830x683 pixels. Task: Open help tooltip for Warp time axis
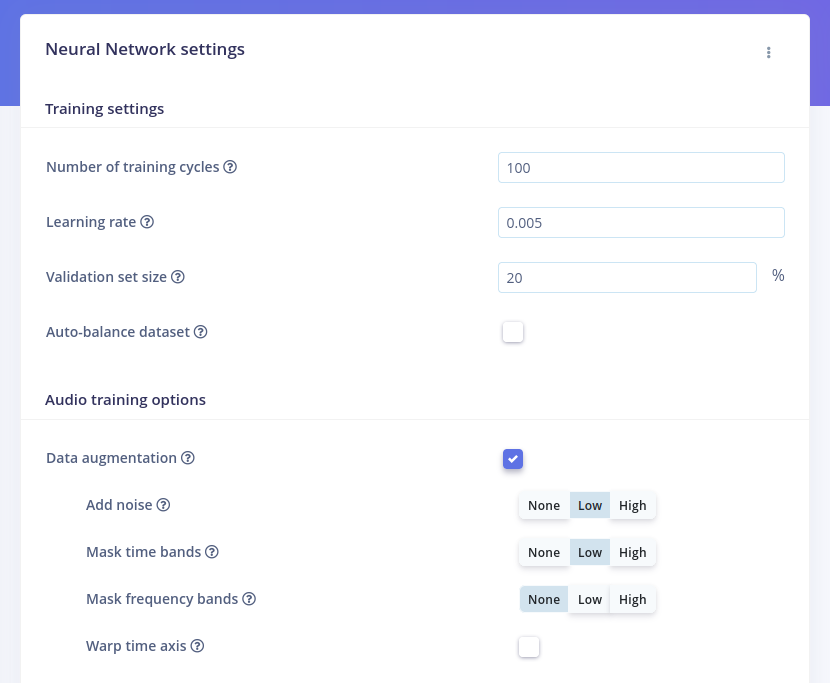click(x=197, y=646)
